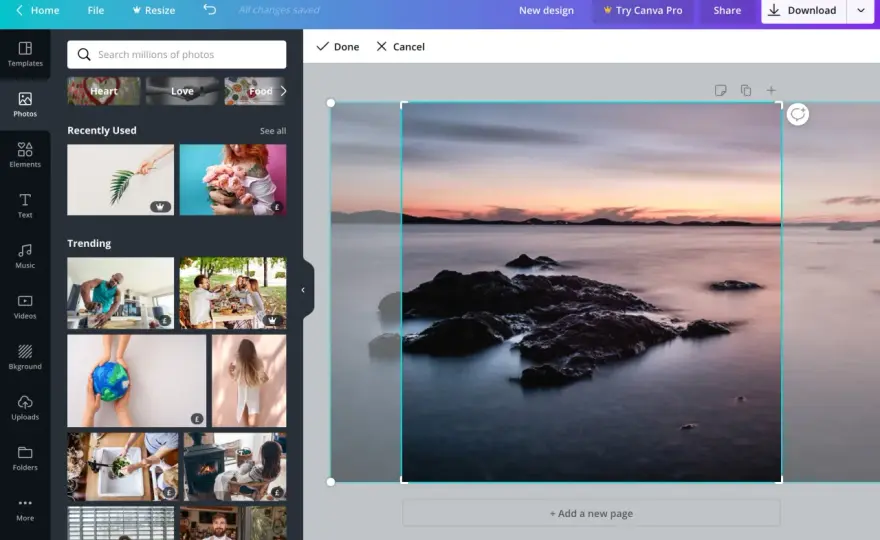
Task: Open the Resize menu
Action: pos(153,10)
